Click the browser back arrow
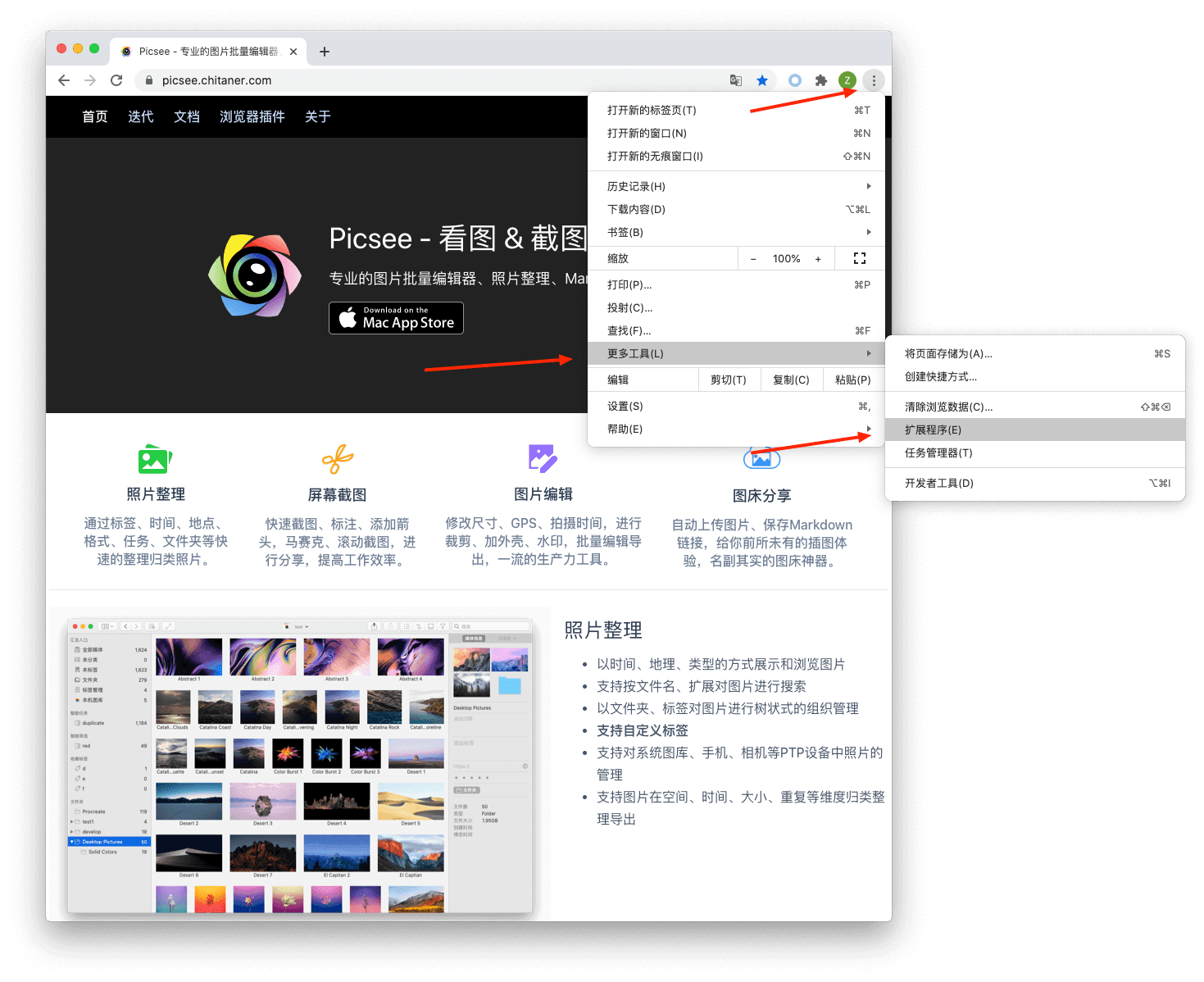This screenshot has height=982, width=1204. (x=64, y=80)
